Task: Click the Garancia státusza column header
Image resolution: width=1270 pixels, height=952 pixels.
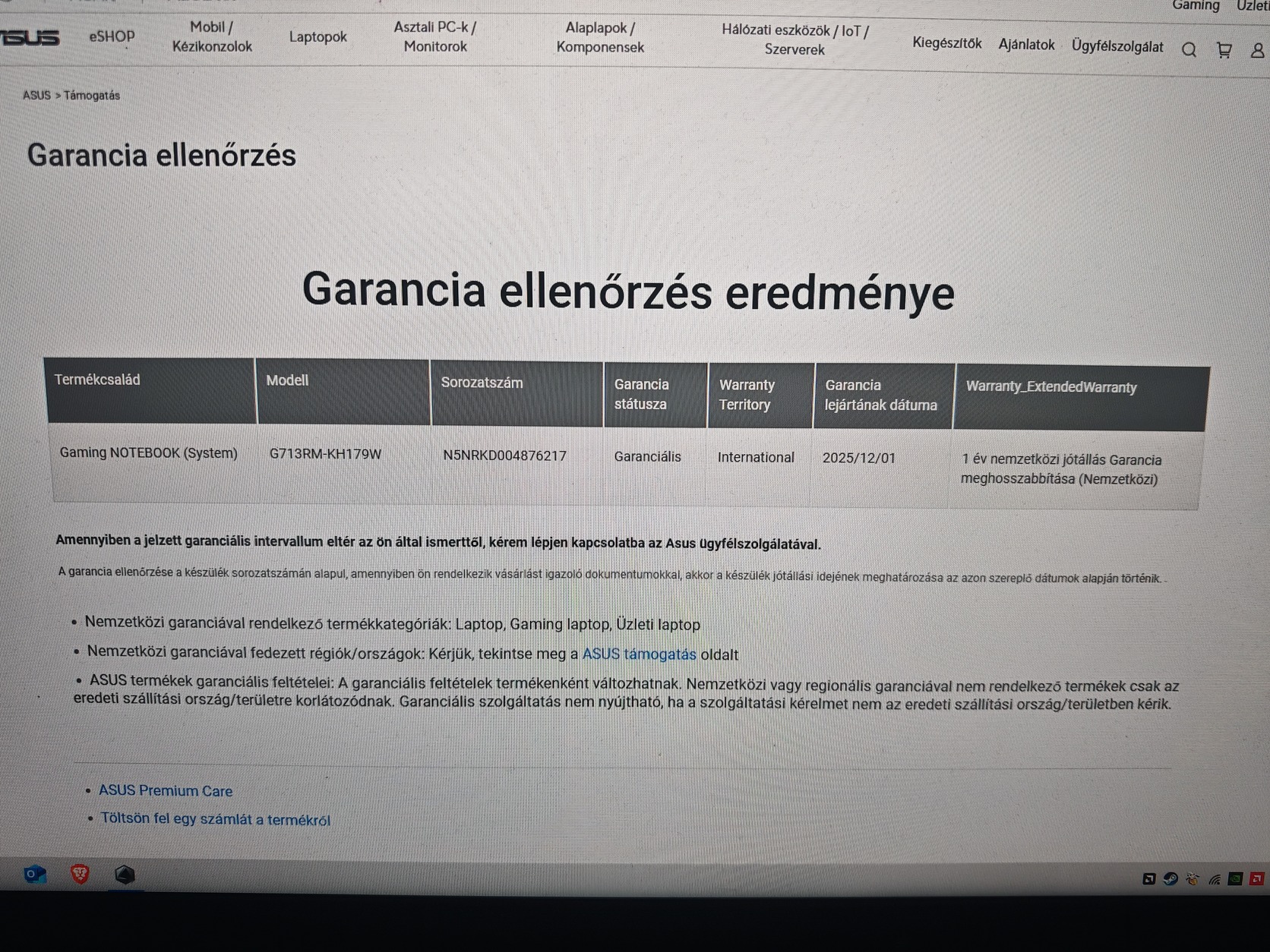Action: [656, 395]
